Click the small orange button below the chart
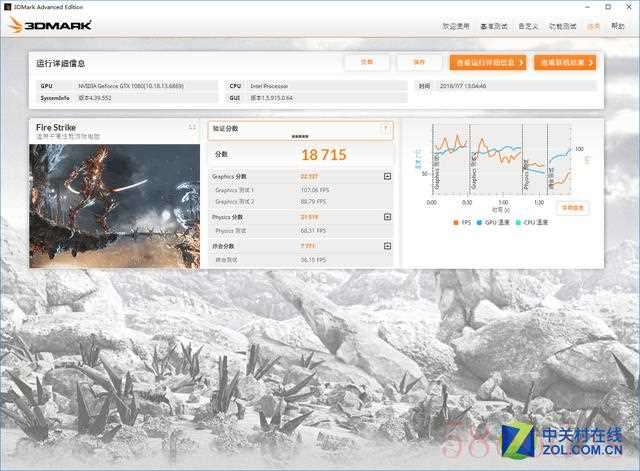The height and width of the screenshot is (471, 640). [573, 208]
